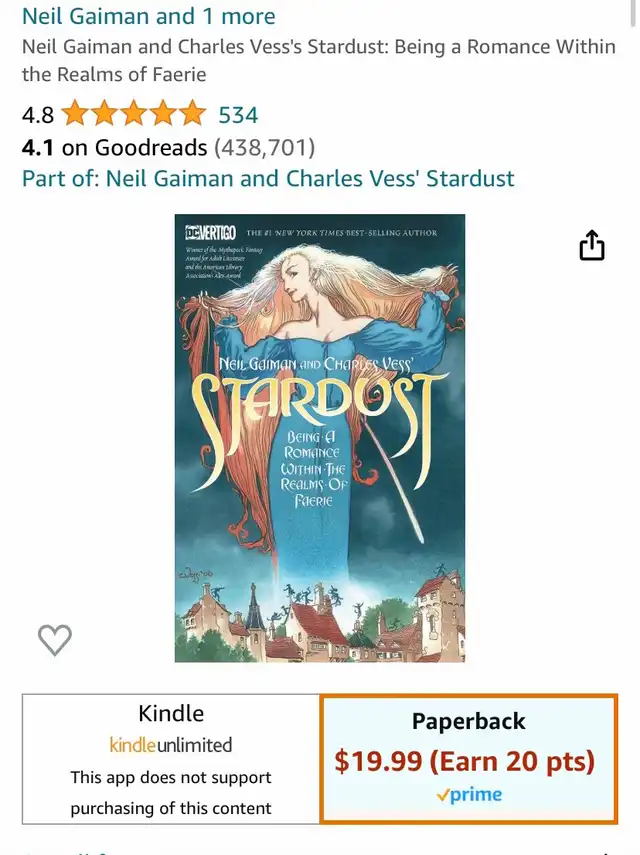The height and width of the screenshot is (855, 640).
Task: Tap the 4.8 average rating number
Action: pyautogui.click(x=38, y=115)
